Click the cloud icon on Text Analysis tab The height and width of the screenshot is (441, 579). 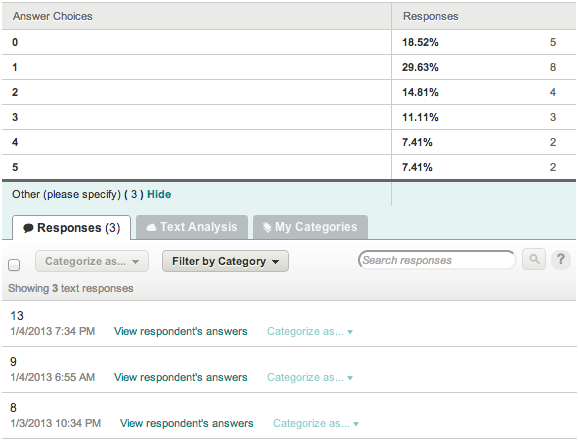pos(151,227)
